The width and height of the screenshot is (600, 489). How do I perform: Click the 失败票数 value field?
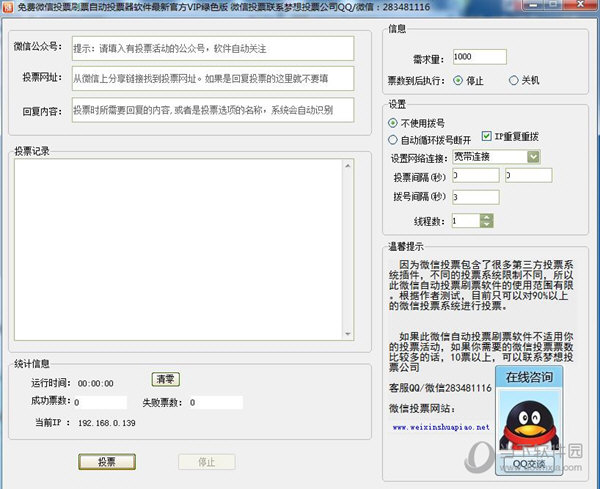(x=215, y=403)
